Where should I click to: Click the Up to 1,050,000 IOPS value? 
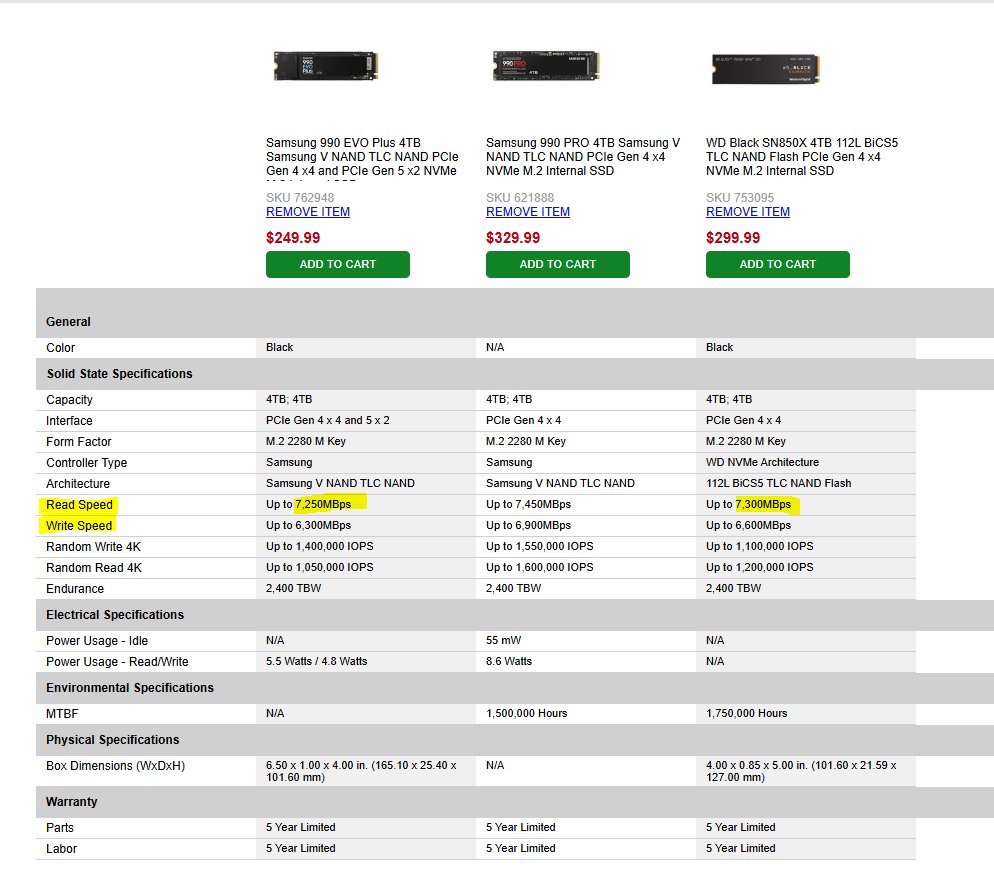coord(320,567)
